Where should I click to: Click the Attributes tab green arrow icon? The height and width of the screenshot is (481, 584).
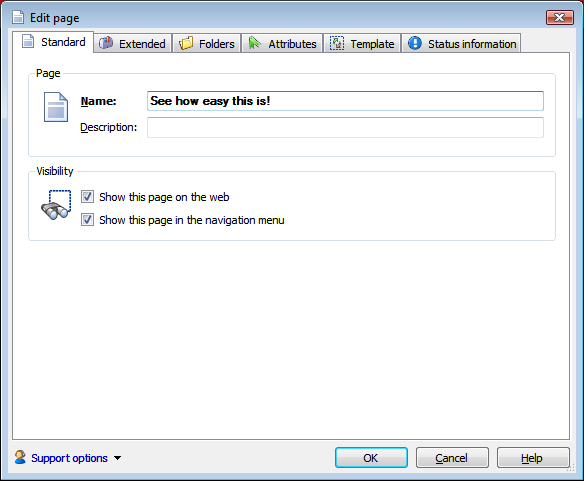pyautogui.click(x=255, y=43)
